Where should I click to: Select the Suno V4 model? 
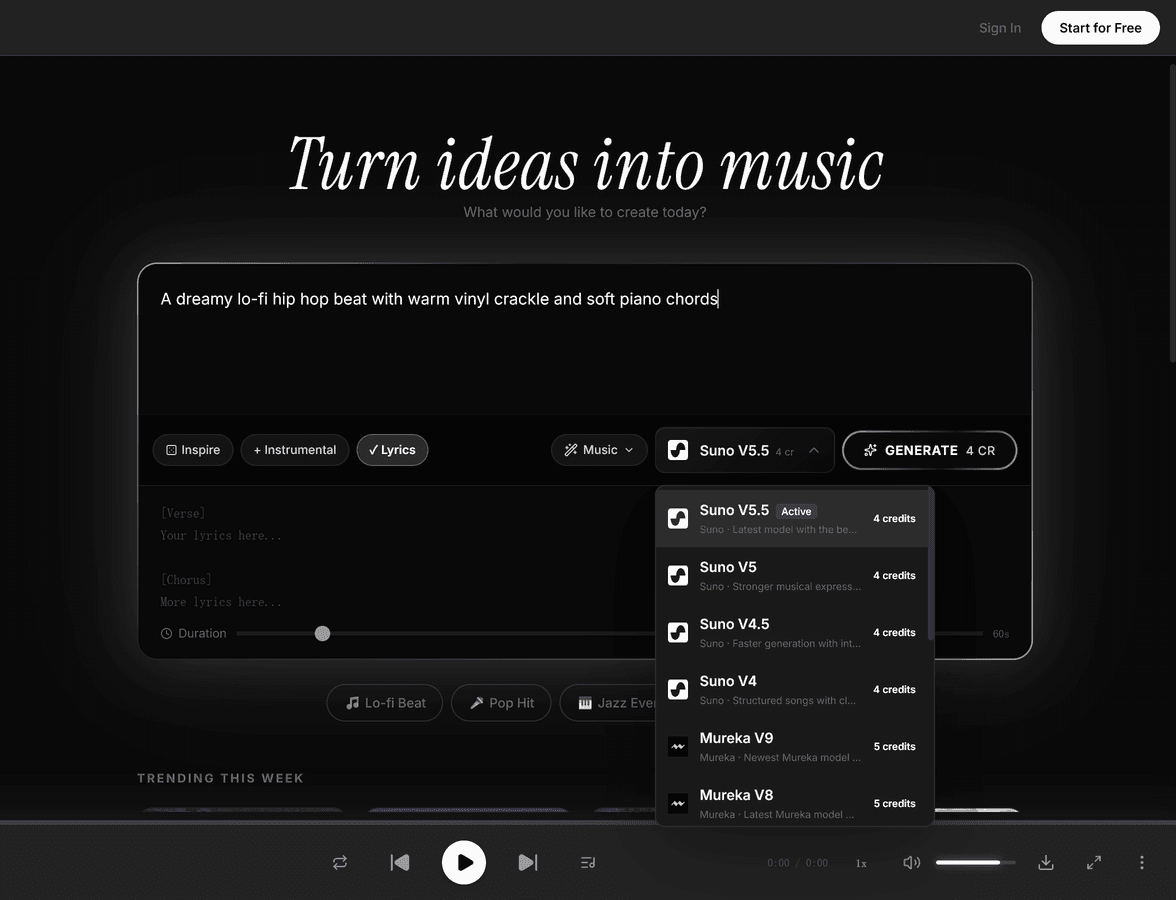point(792,689)
